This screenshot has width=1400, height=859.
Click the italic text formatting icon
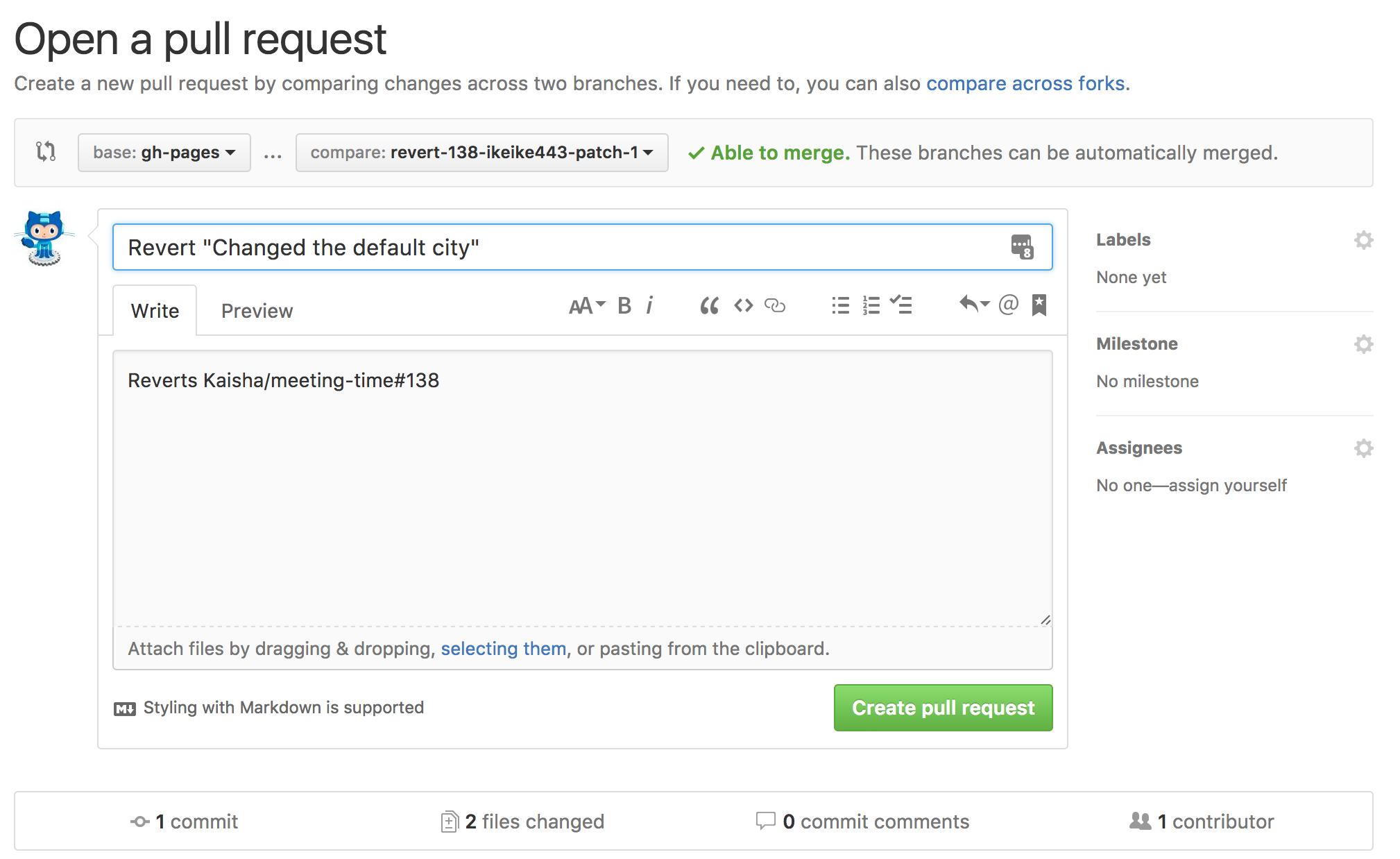649,305
